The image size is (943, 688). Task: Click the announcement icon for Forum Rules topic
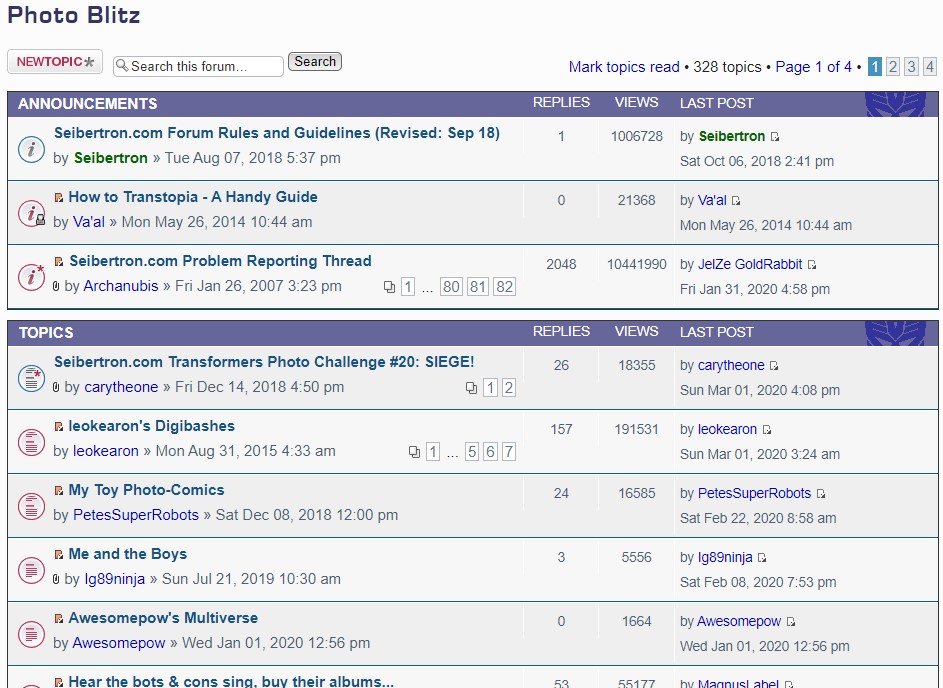(31, 149)
